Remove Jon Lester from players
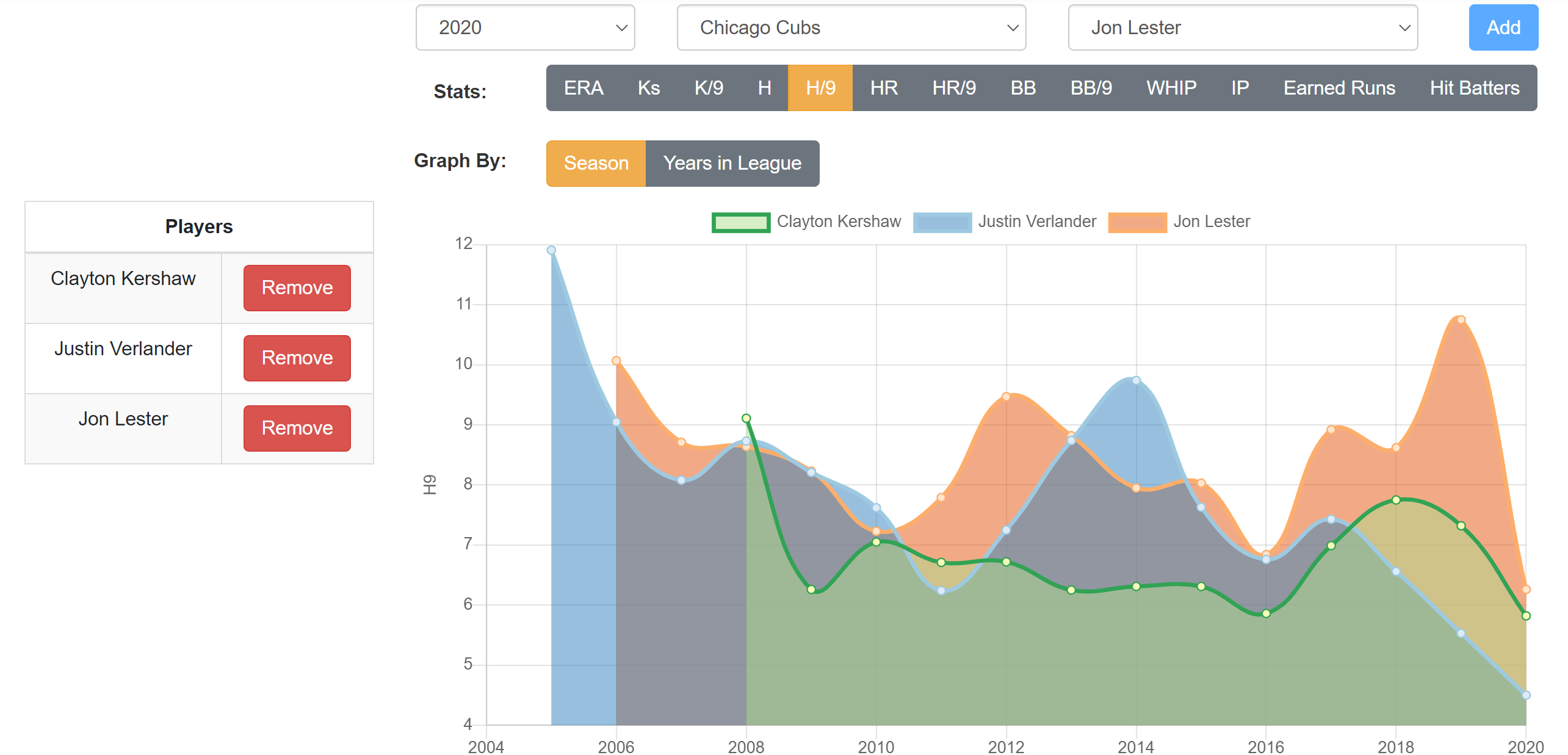The image size is (1568, 755). click(297, 428)
